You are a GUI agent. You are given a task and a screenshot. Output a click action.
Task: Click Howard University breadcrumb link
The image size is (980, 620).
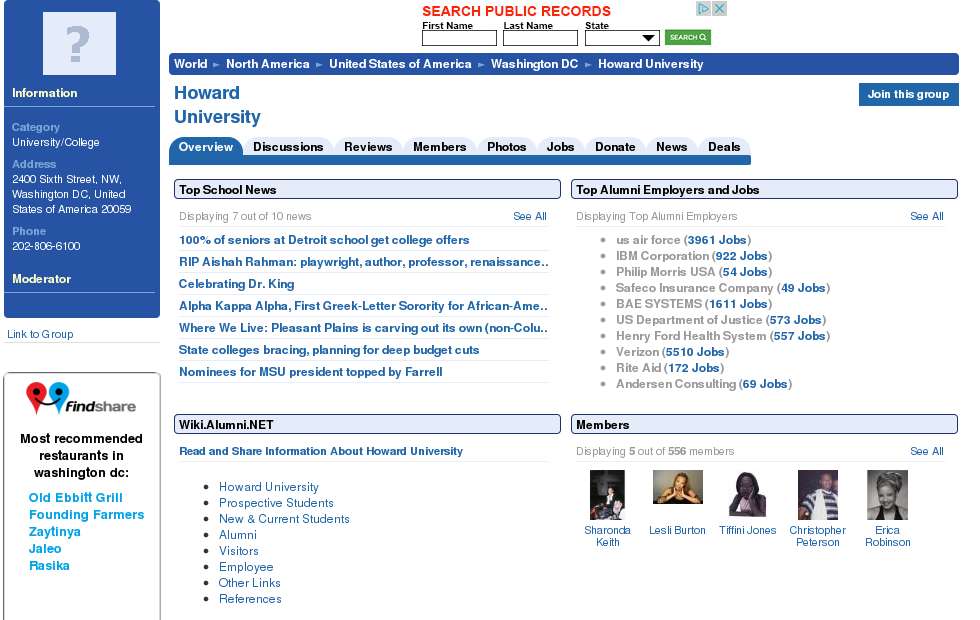(x=651, y=64)
